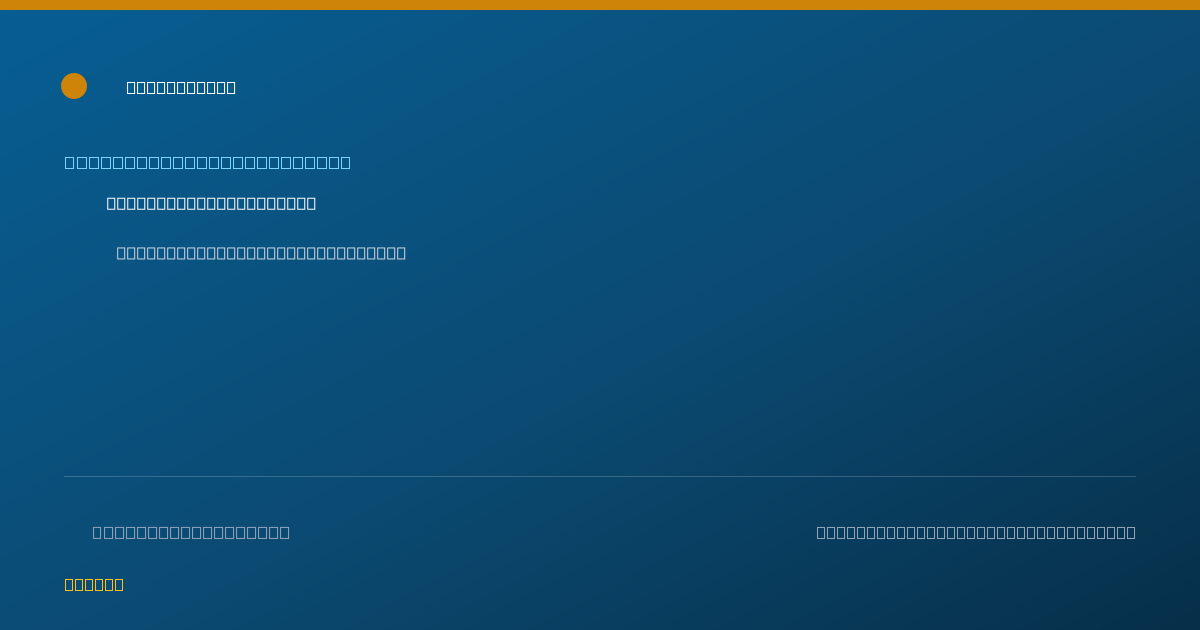Click the bold white subtitle line under the headline
The image size is (1200, 630).
211,204
